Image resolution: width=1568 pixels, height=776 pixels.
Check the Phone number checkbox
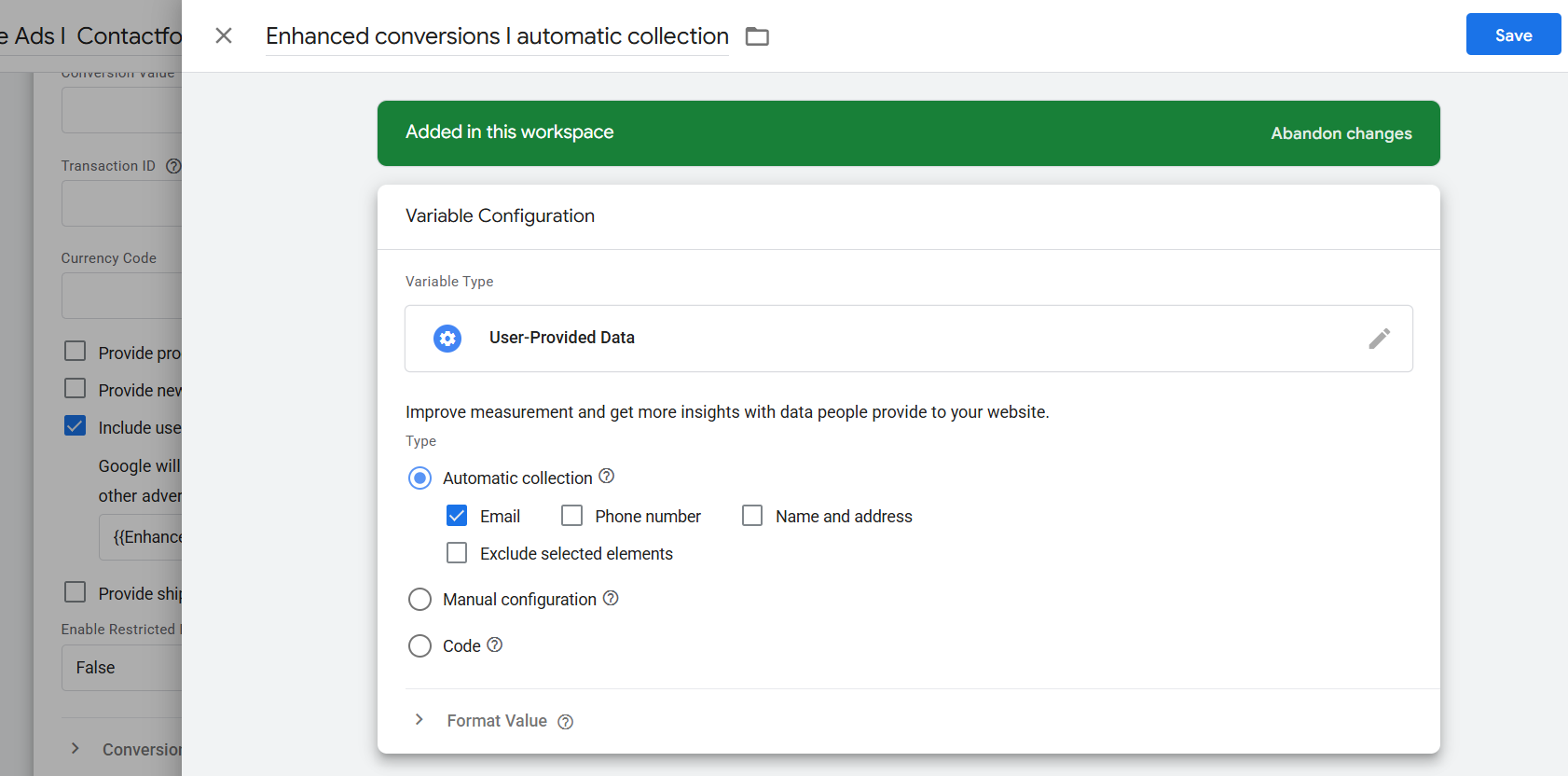[x=572, y=516]
